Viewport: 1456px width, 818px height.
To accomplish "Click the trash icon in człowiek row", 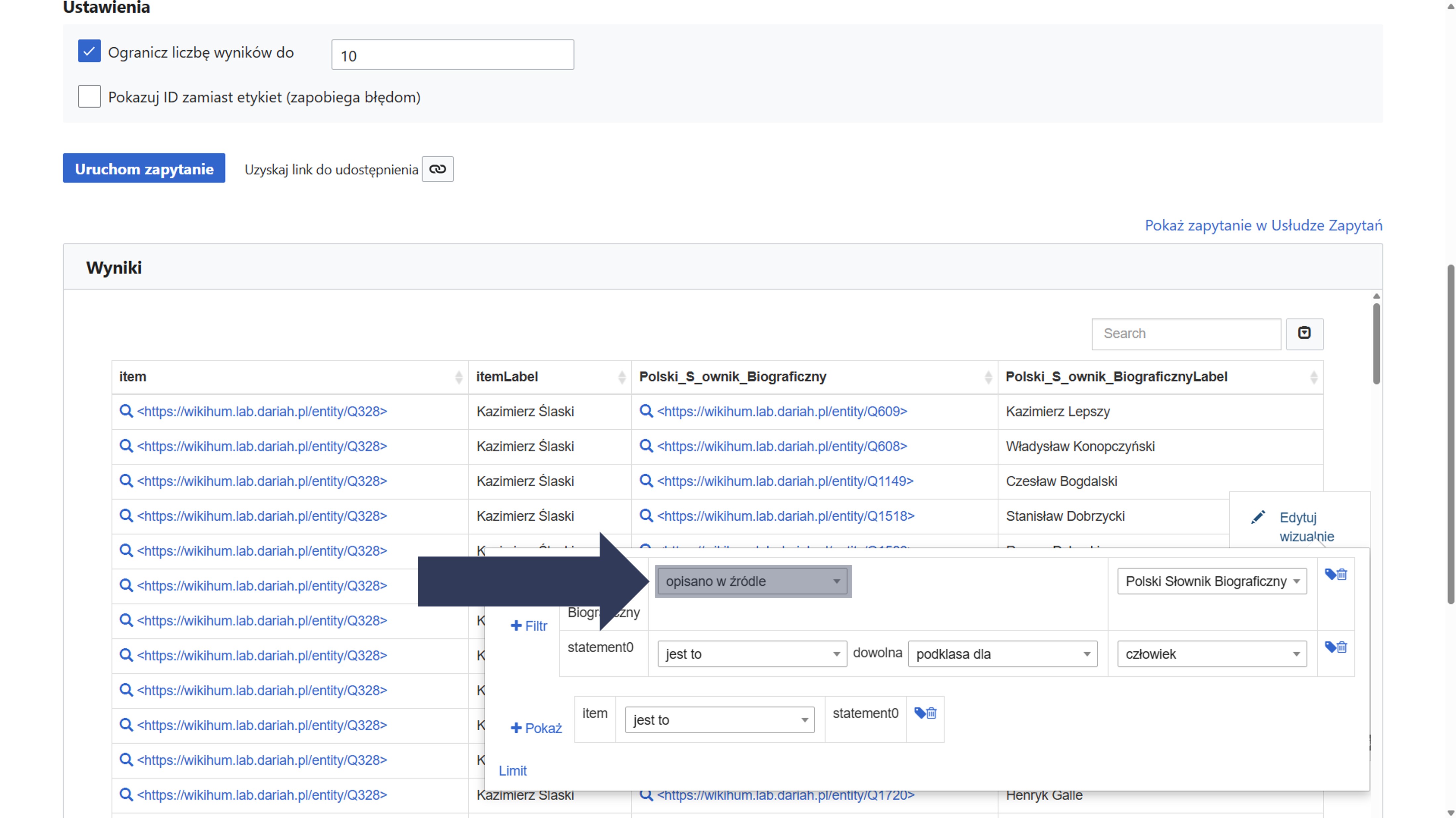I will (1342, 647).
